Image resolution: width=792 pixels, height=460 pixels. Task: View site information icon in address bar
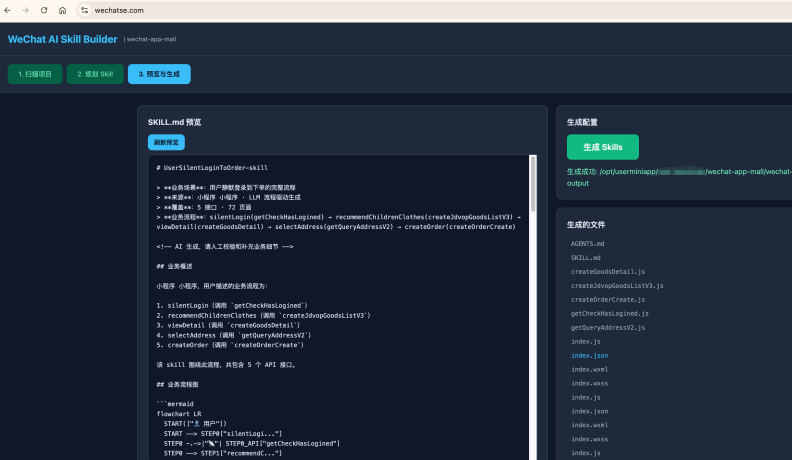click(84, 10)
